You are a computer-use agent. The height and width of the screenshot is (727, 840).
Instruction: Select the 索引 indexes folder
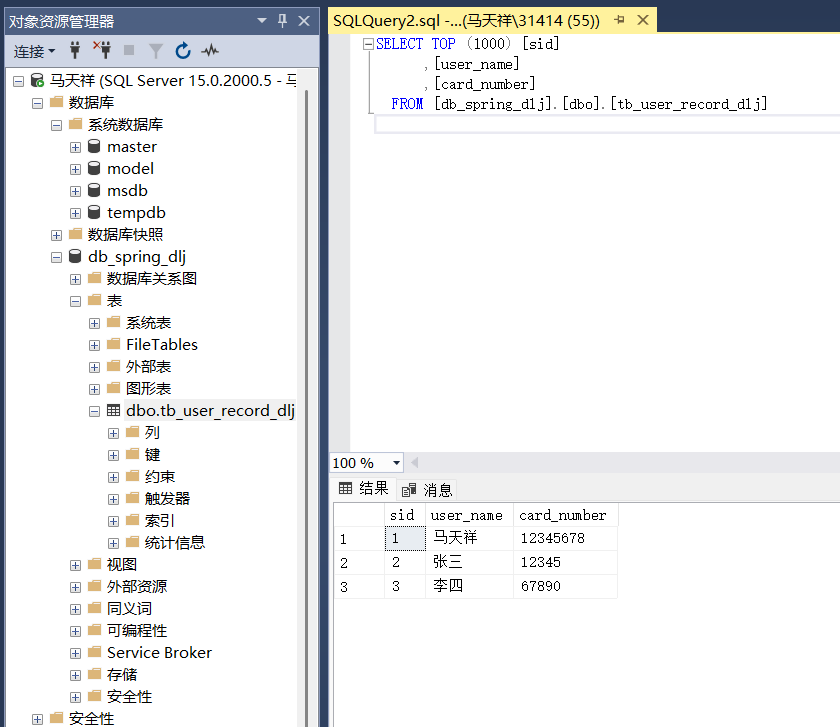coord(159,521)
